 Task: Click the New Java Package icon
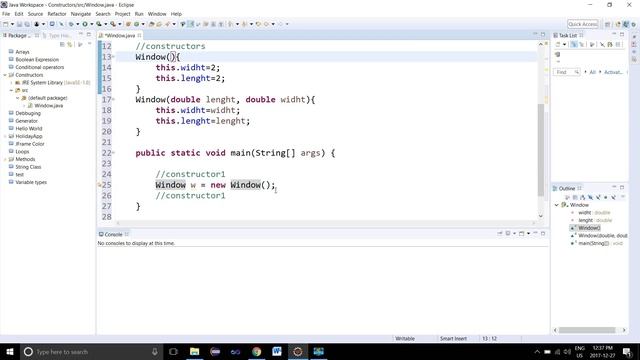click(128, 24)
